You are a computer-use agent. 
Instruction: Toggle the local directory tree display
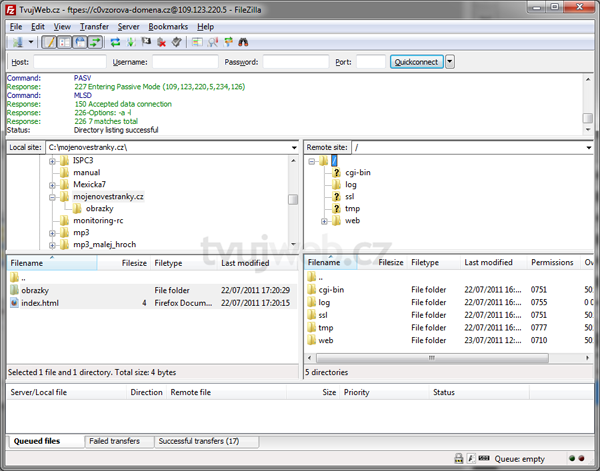[64, 42]
